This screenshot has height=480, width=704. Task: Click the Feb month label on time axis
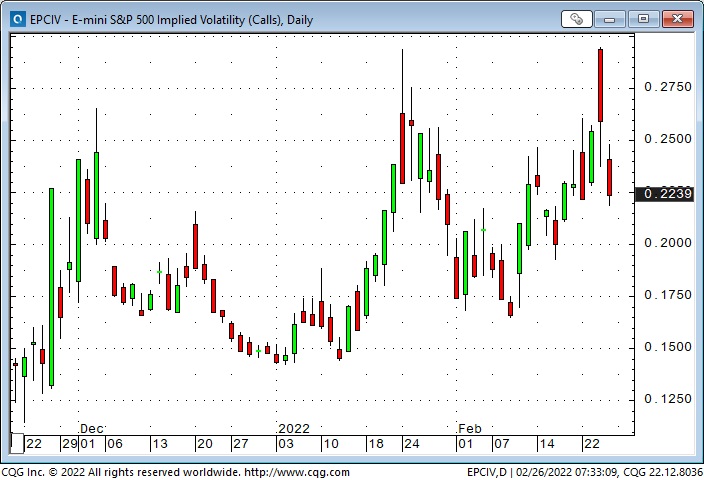[470, 429]
